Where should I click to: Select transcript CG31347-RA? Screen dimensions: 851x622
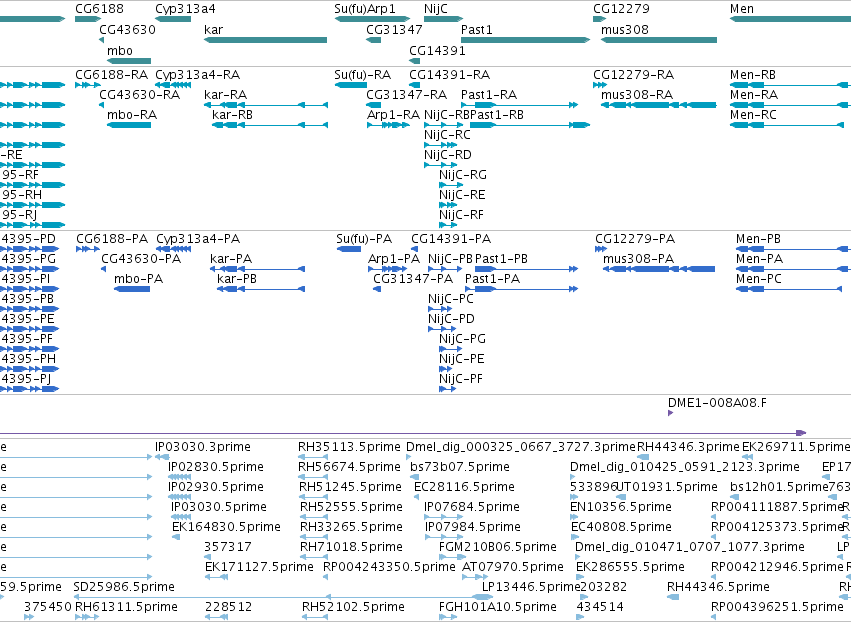407,94
